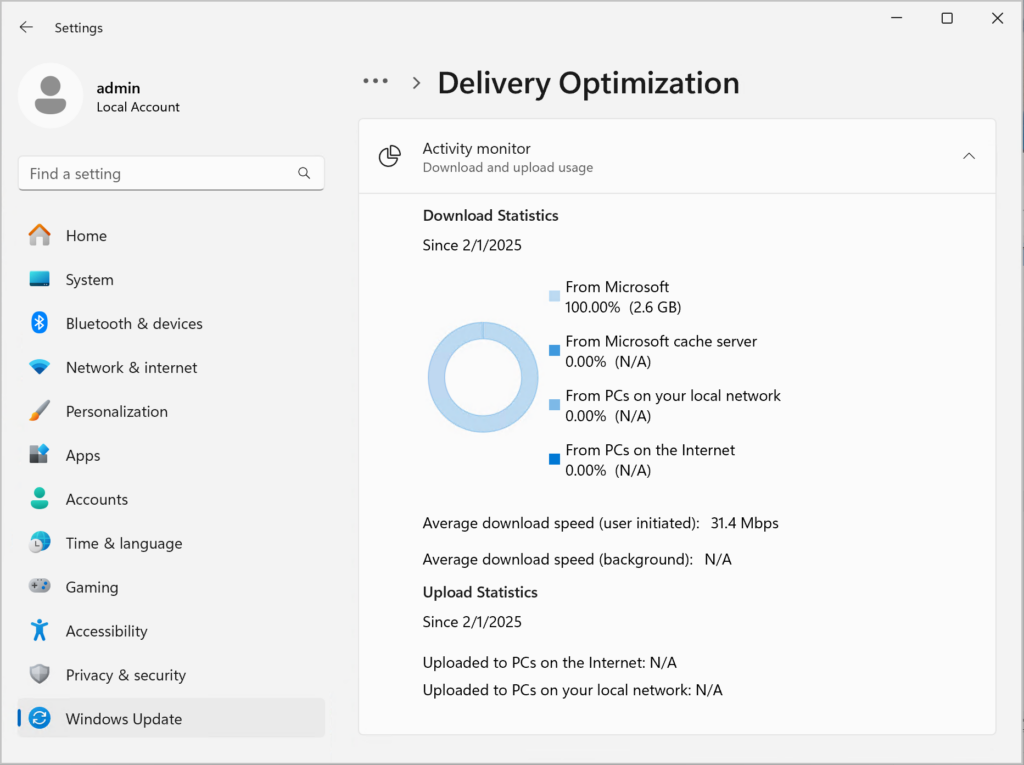Collapse the Activity monitor section chevron
Image resolution: width=1024 pixels, height=765 pixels.
(x=968, y=156)
